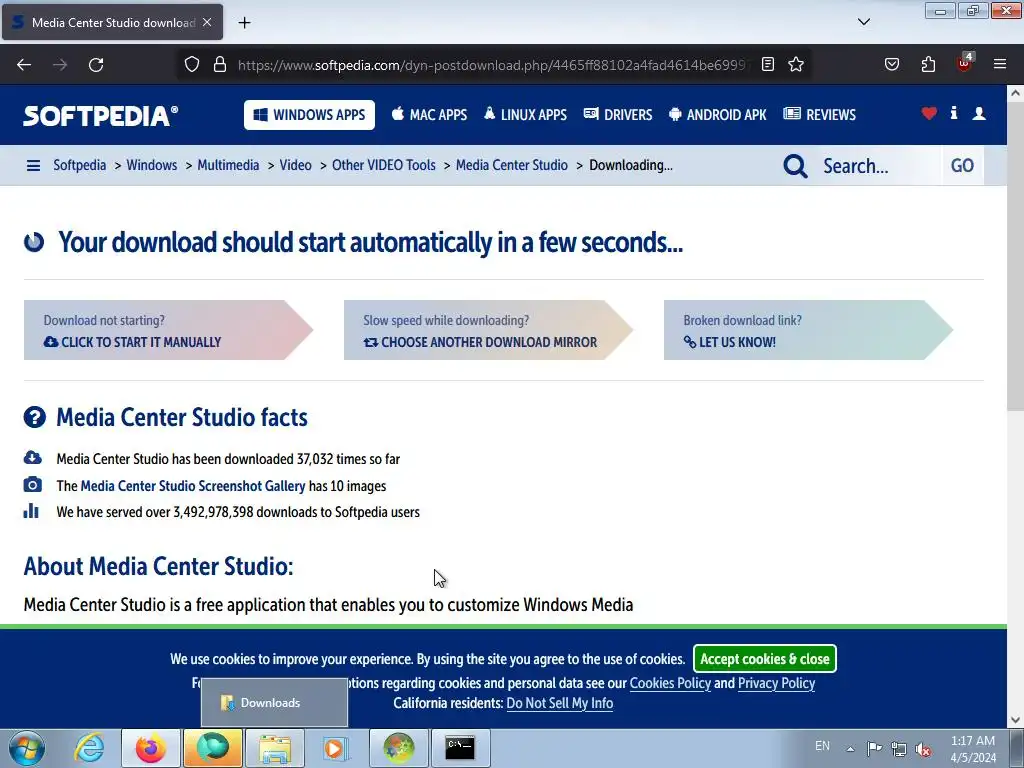
Task: Expand the breadcrumb hamburger menu
Action: tap(33, 166)
